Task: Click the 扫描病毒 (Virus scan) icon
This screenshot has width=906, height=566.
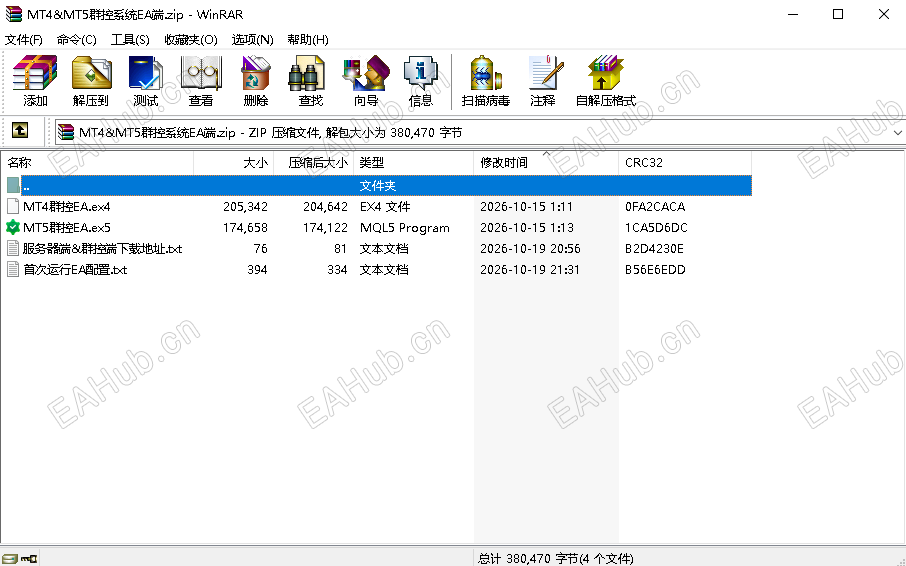Action: point(485,73)
